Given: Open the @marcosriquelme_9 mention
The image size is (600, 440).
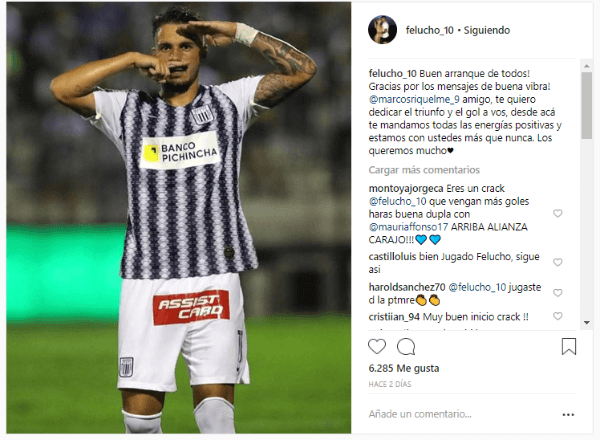Looking at the screenshot, I should (414, 99).
